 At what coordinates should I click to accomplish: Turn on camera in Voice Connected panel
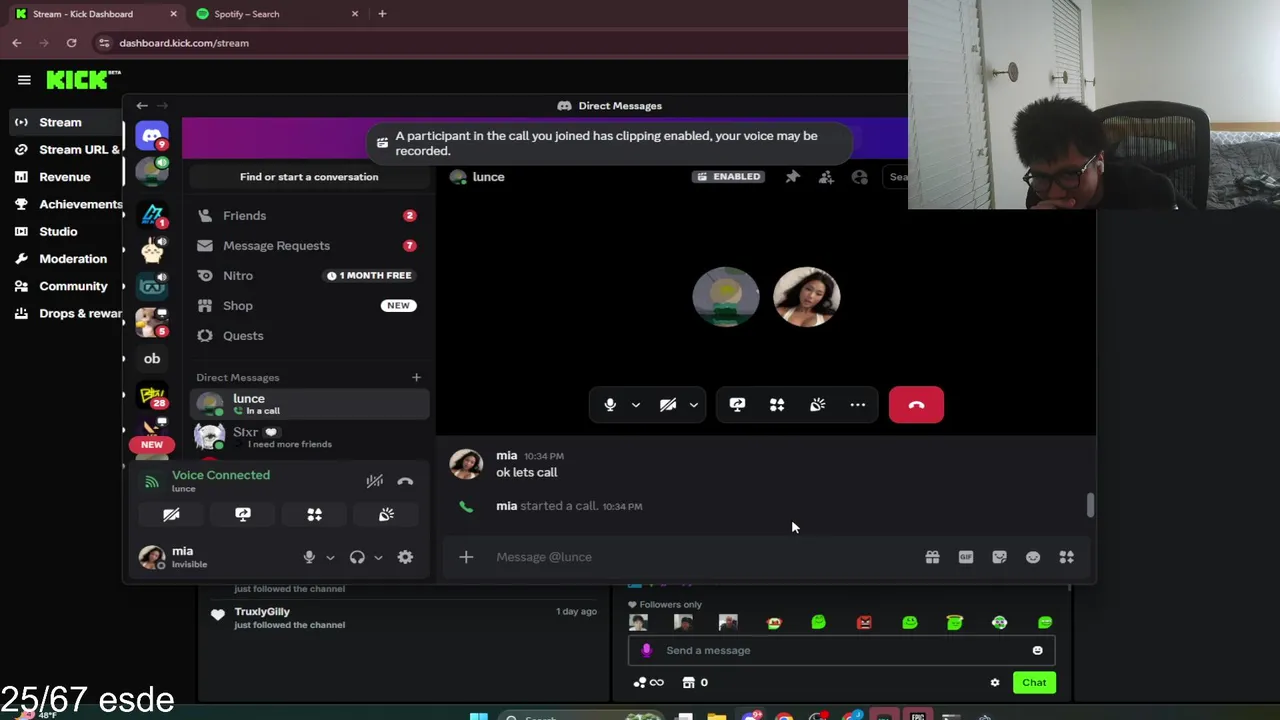click(x=171, y=514)
